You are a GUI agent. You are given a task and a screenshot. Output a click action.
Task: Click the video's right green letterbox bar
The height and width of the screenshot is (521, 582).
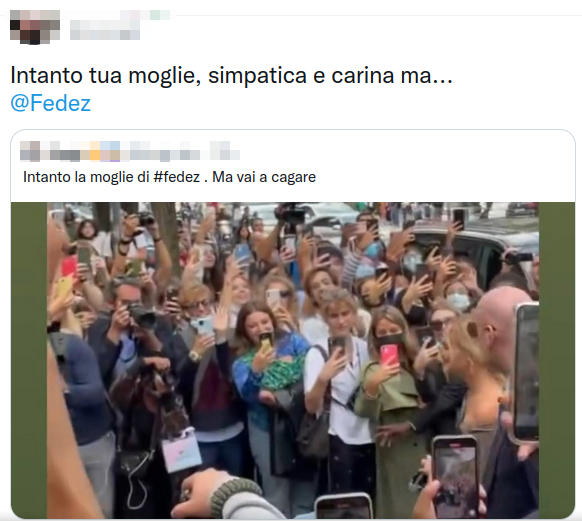click(557, 360)
